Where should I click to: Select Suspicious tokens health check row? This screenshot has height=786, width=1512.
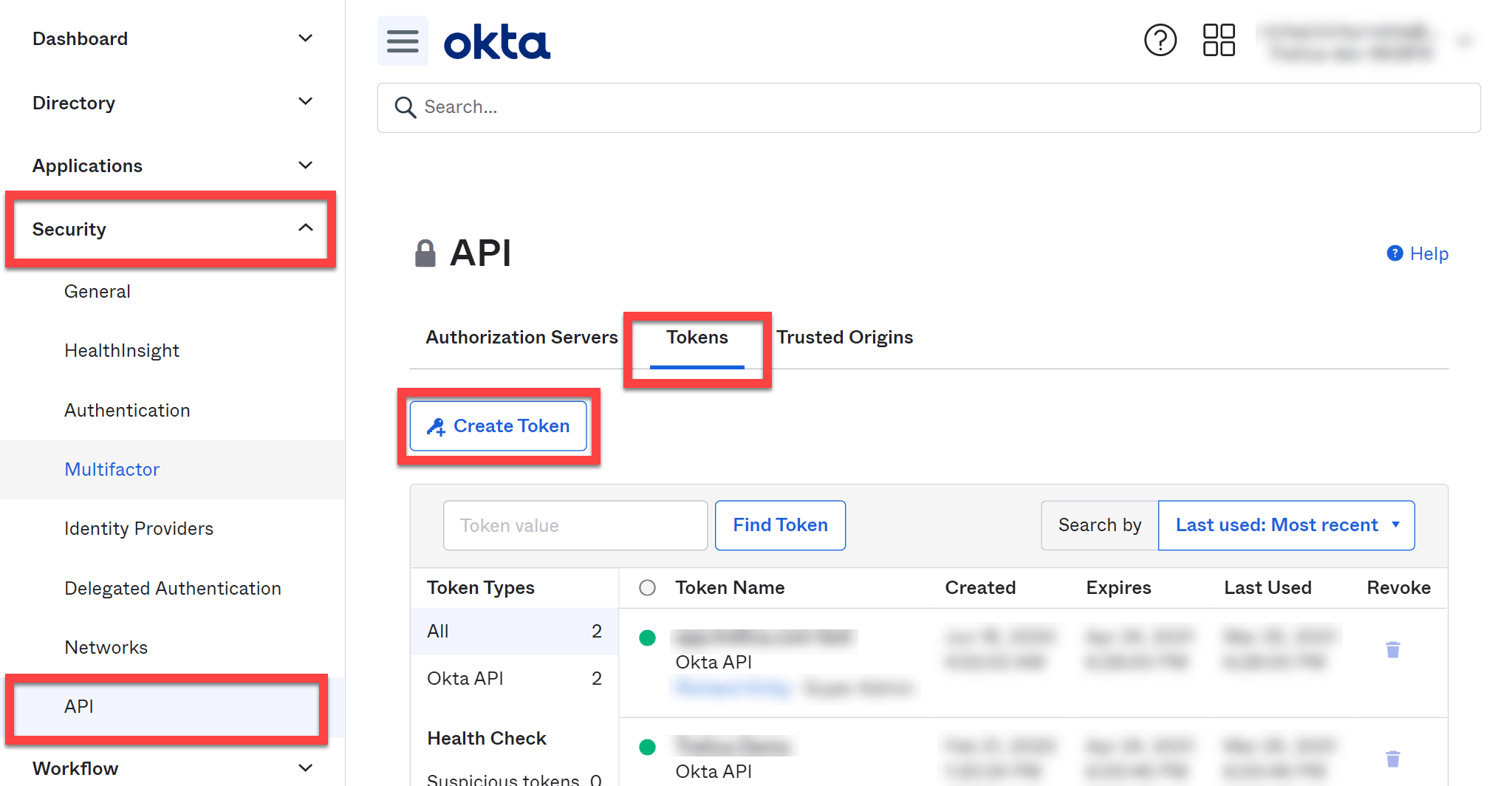514,778
